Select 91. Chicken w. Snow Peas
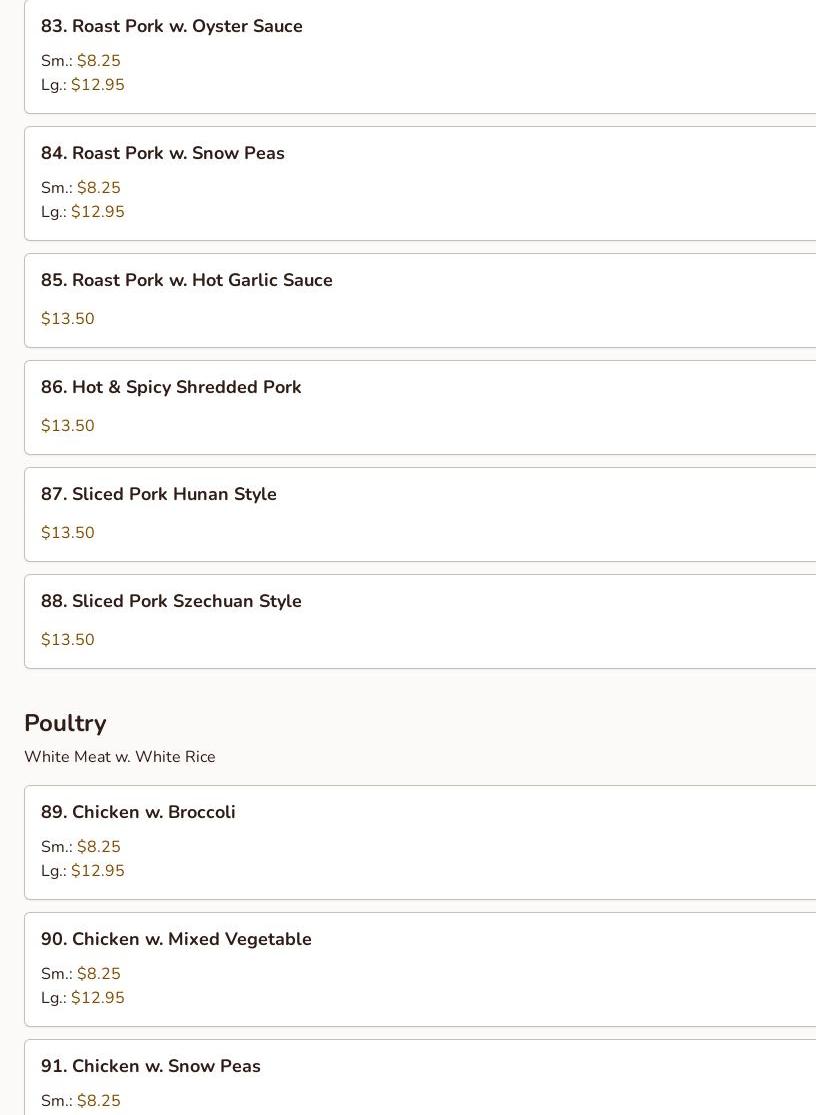 [x=150, y=1066]
